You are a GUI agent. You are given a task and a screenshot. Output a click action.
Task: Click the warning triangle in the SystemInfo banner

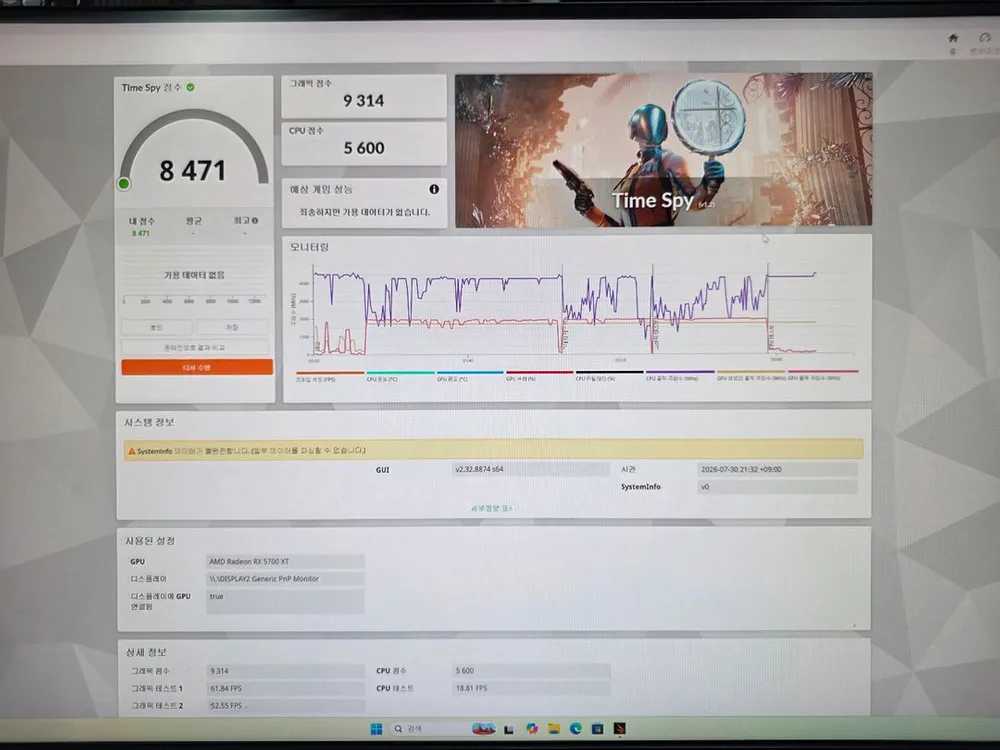pos(132,451)
